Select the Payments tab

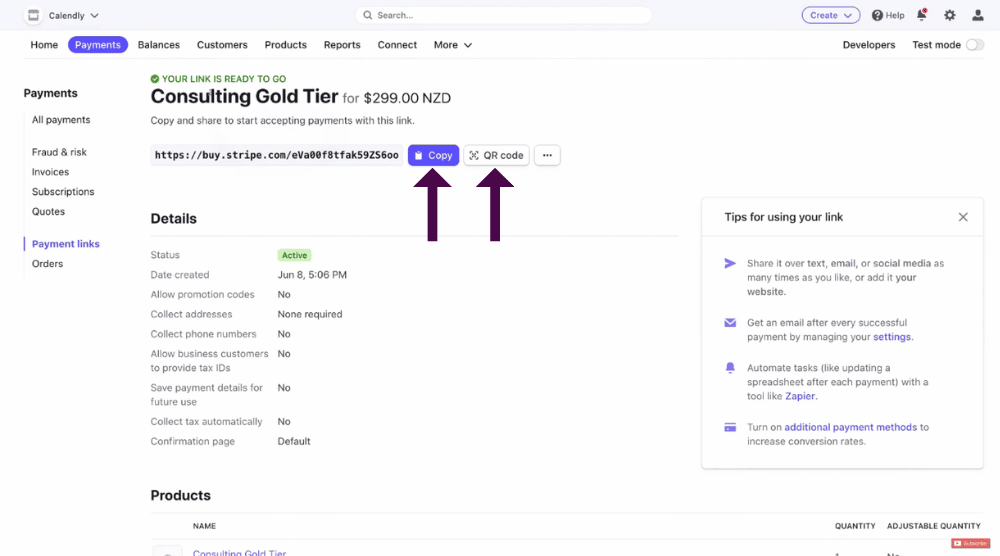click(98, 45)
